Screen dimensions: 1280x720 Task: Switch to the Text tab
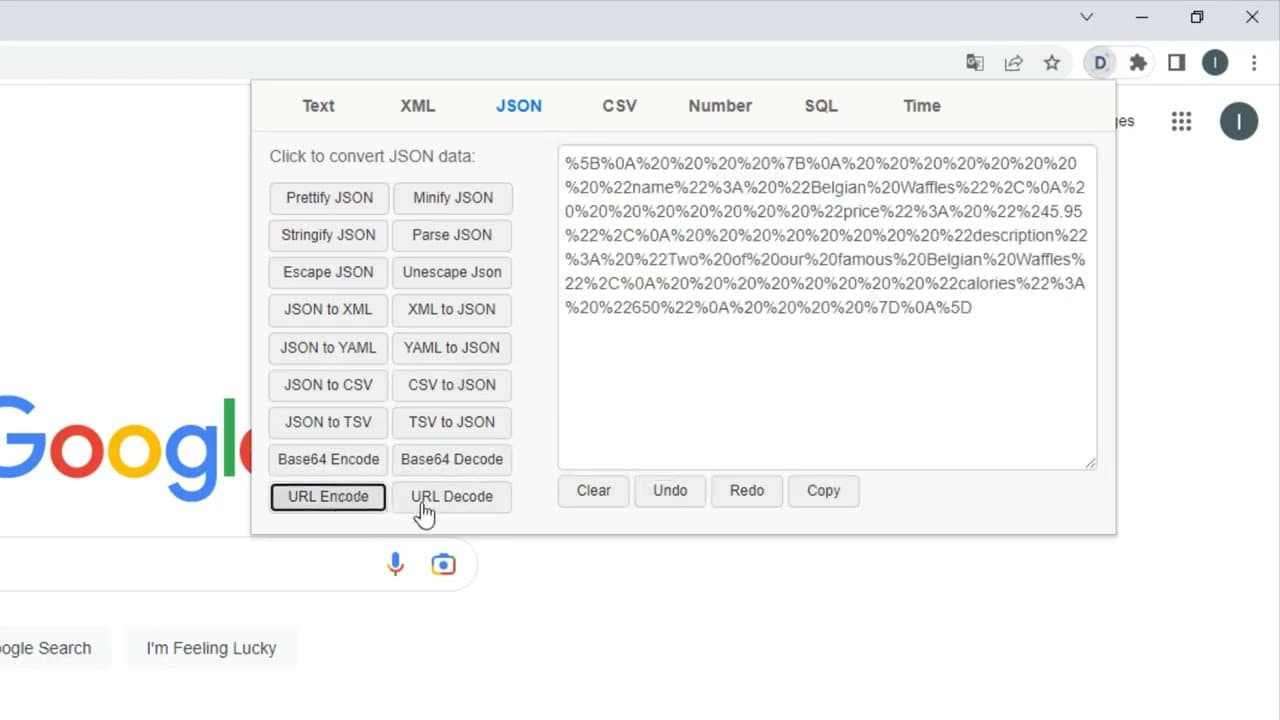click(x=318, y=106)
